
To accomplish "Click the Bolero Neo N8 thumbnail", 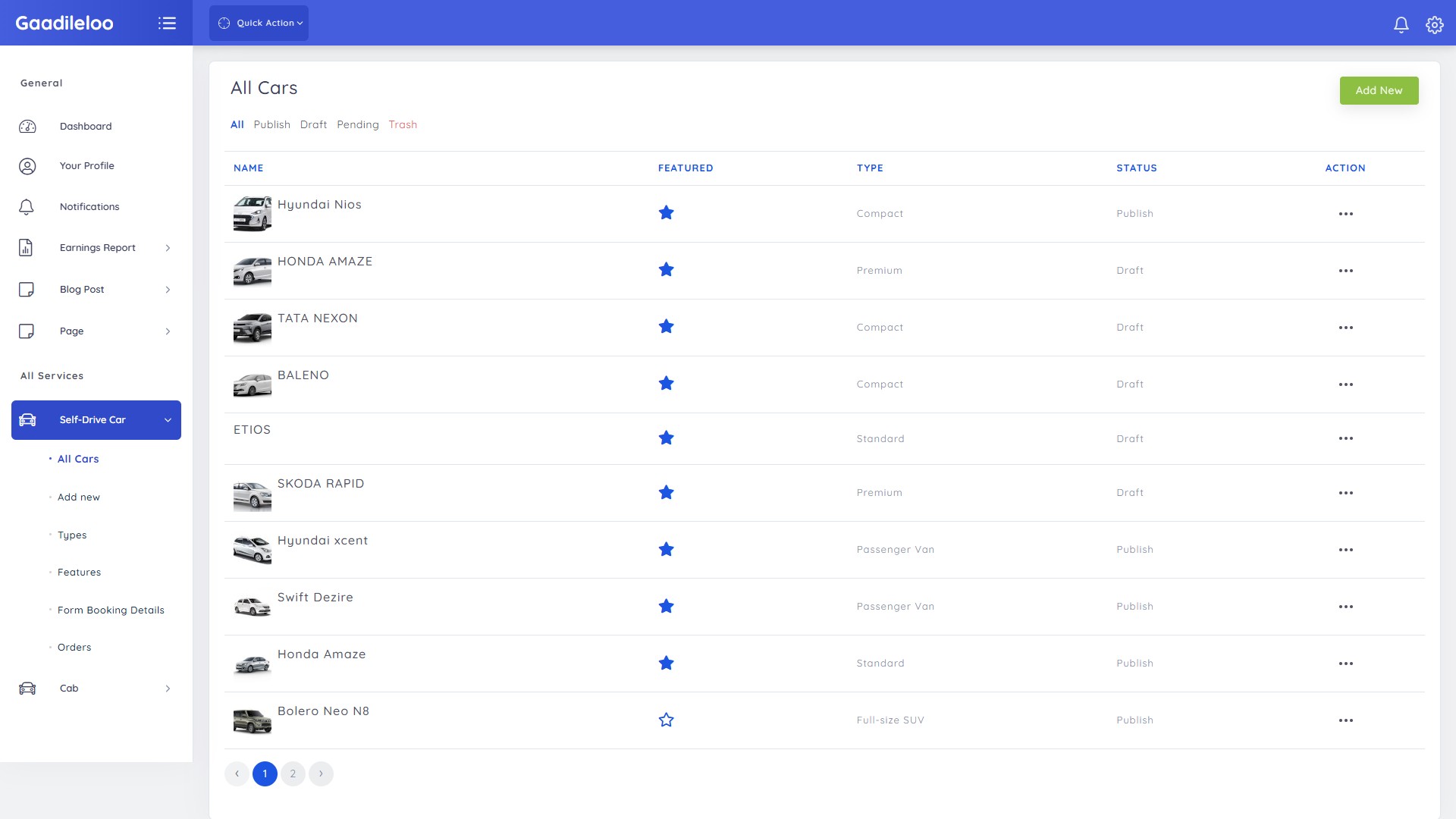I will click(x=253, y=720).
